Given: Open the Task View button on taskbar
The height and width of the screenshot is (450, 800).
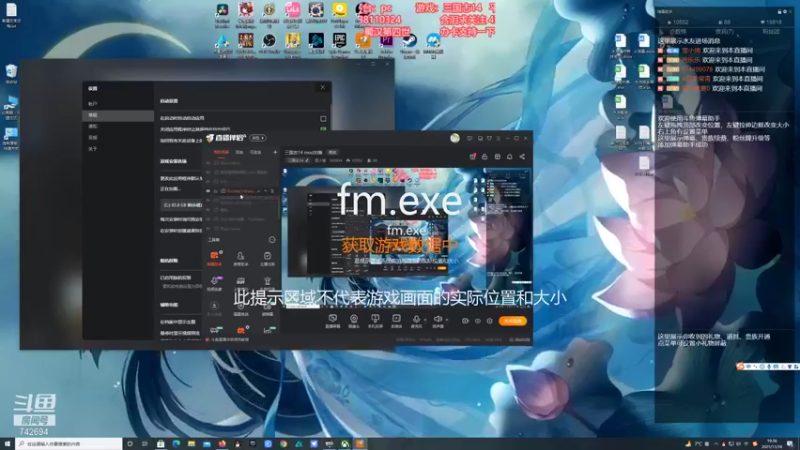Looking at the screenshot, I should tap(145, 444).
